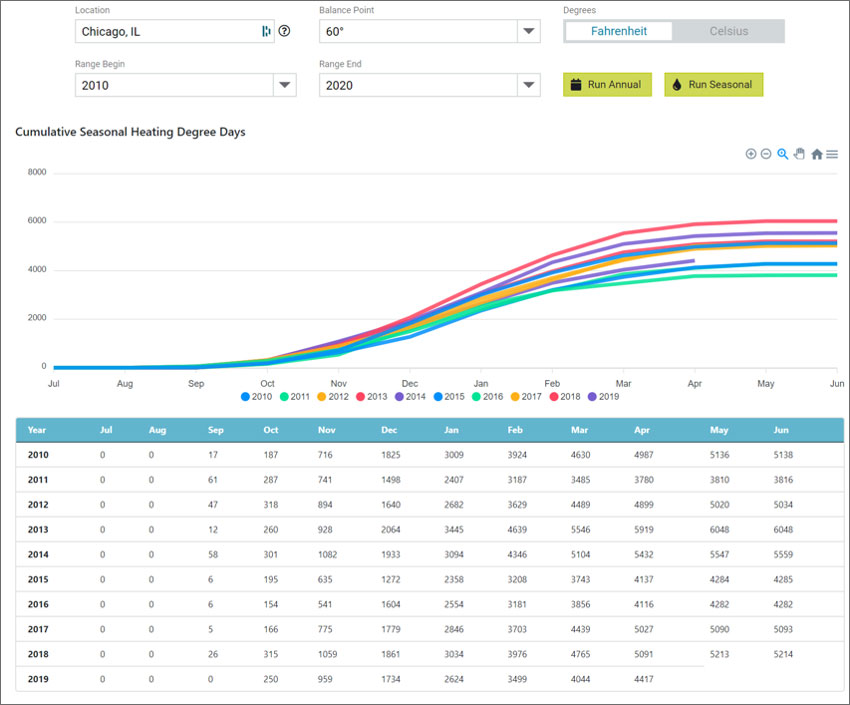This screenshot has width=850, height=705.
Task: Toggle the 2017 series legend
Action: point(526,397)
